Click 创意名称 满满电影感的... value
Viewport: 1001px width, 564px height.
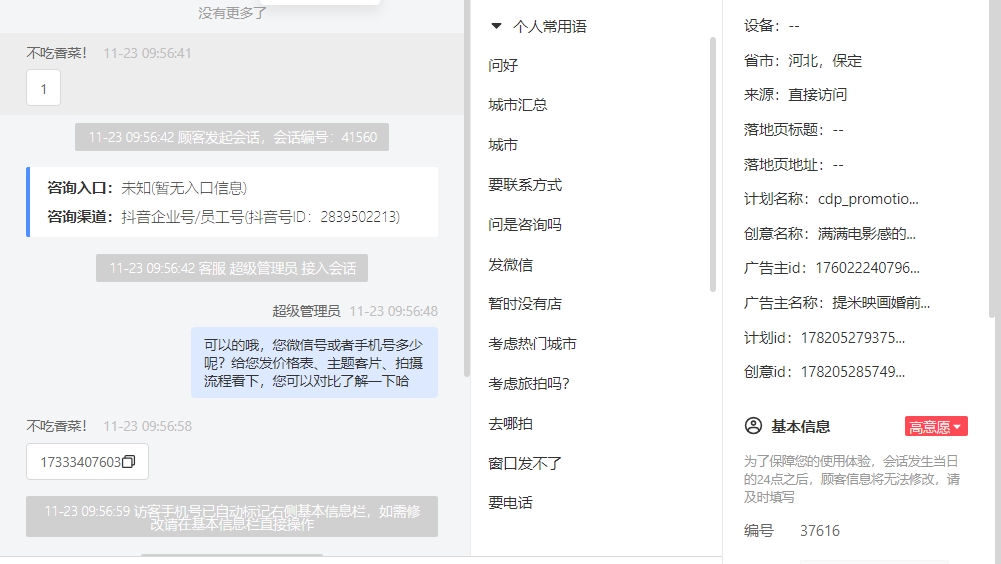867,234
